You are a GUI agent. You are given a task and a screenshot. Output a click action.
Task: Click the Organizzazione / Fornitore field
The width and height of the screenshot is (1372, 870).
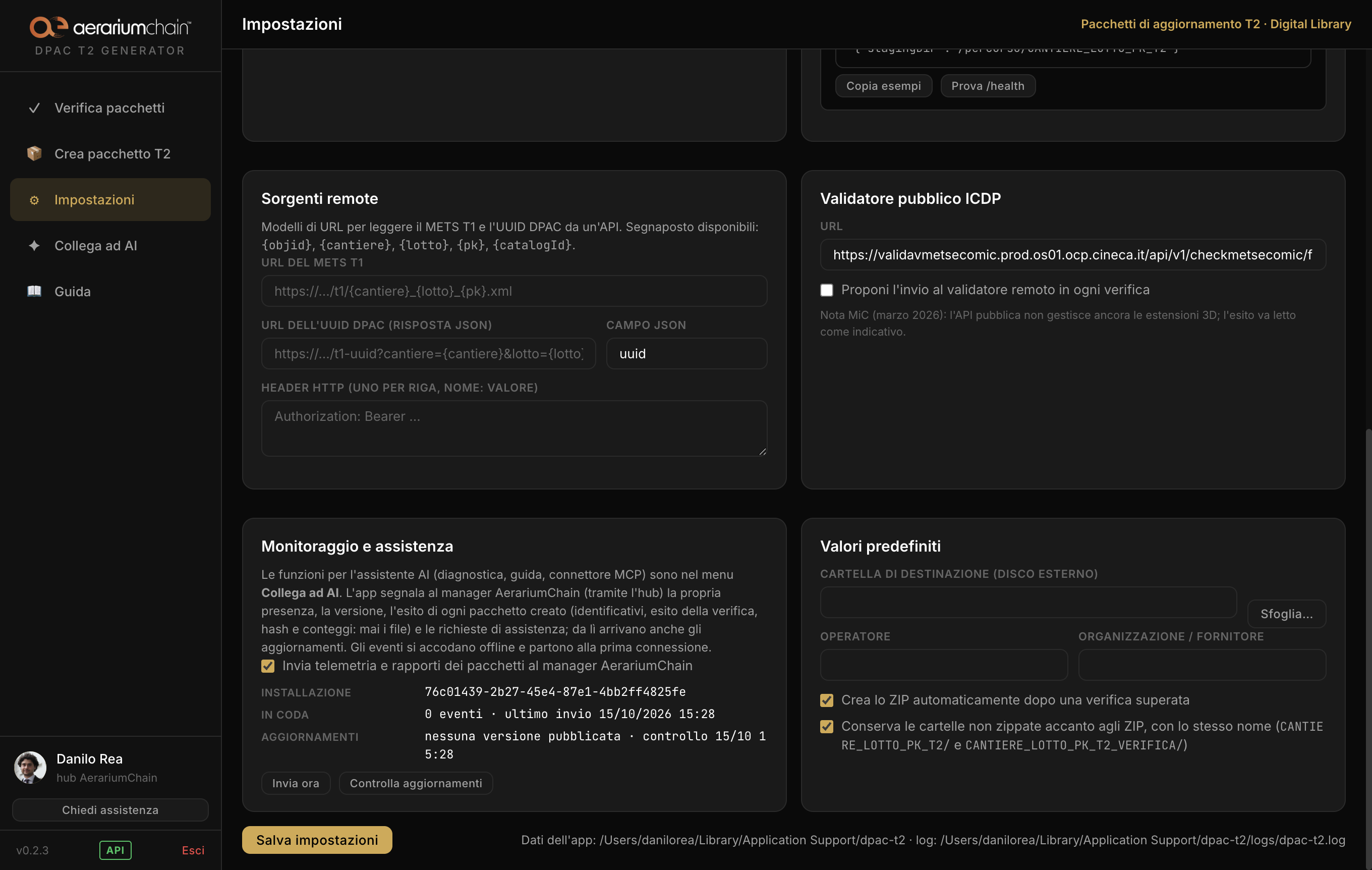1202,665
